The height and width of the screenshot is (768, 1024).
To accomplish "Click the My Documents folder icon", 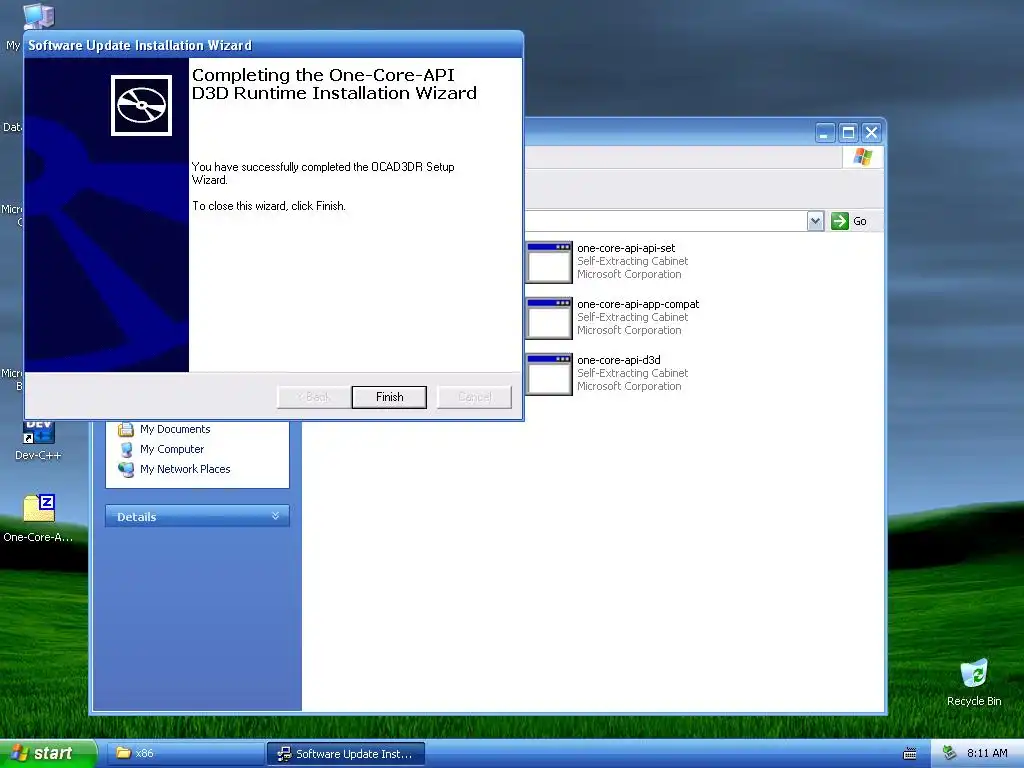I will pos(125,429).
